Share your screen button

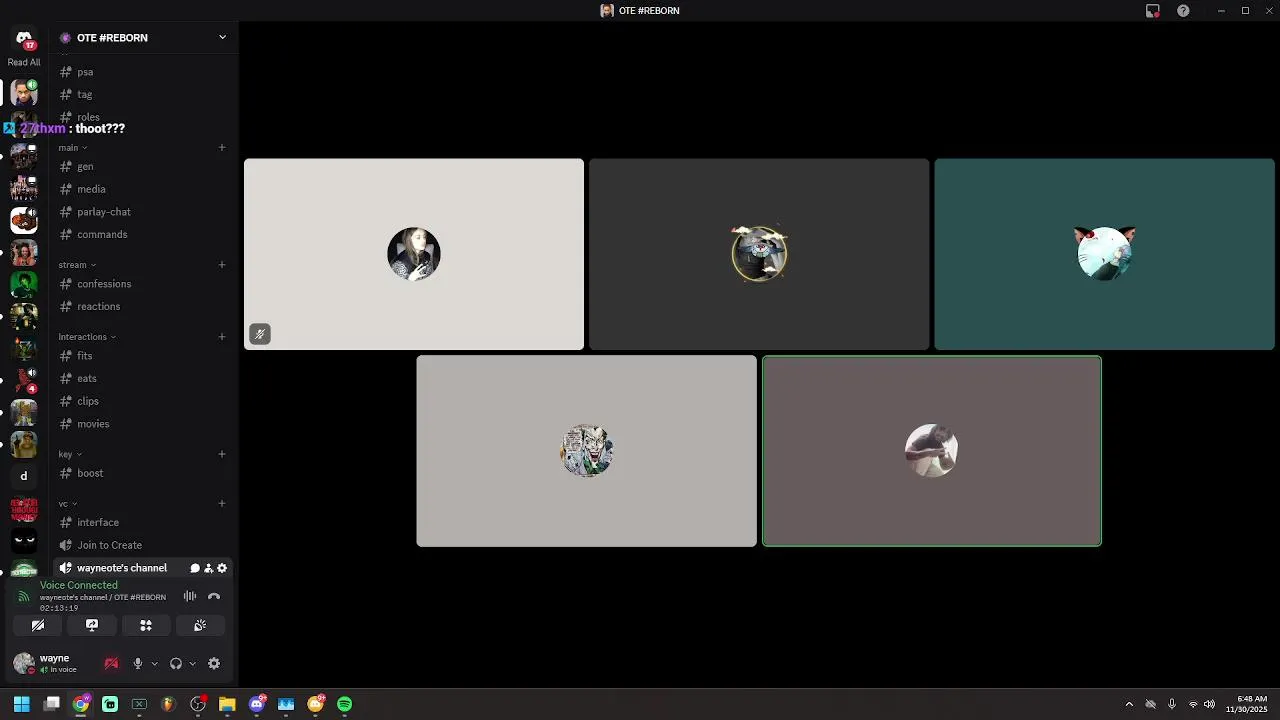click(92, 625)
